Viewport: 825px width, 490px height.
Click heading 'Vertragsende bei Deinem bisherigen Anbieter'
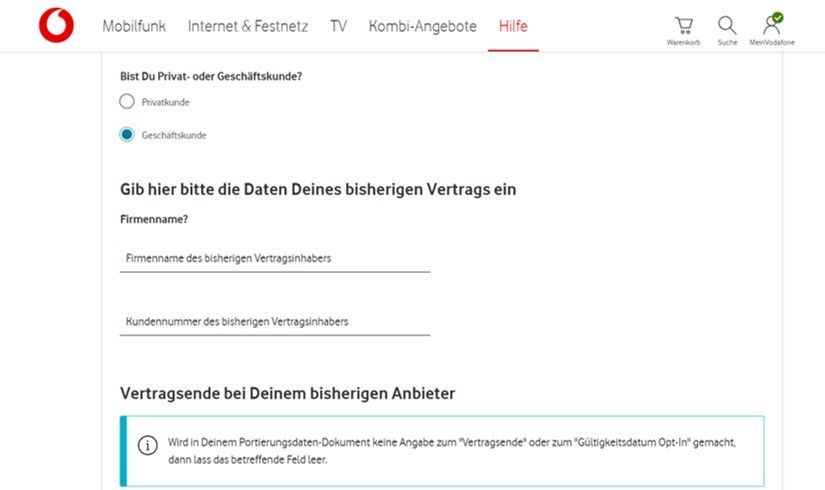[288, 393]
